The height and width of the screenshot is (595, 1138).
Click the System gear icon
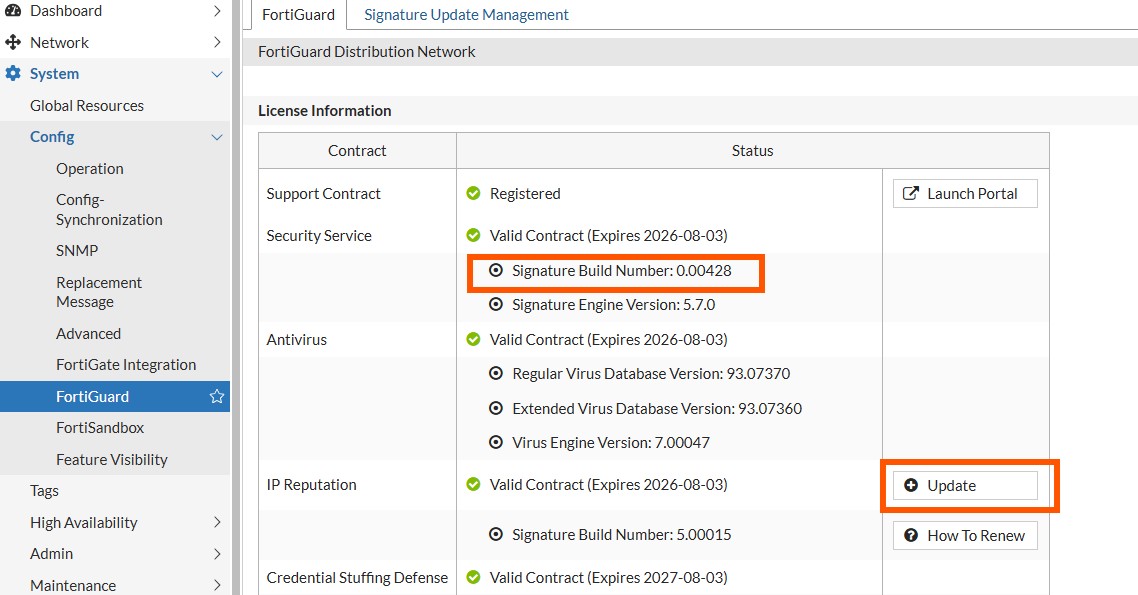click(13, 73)
